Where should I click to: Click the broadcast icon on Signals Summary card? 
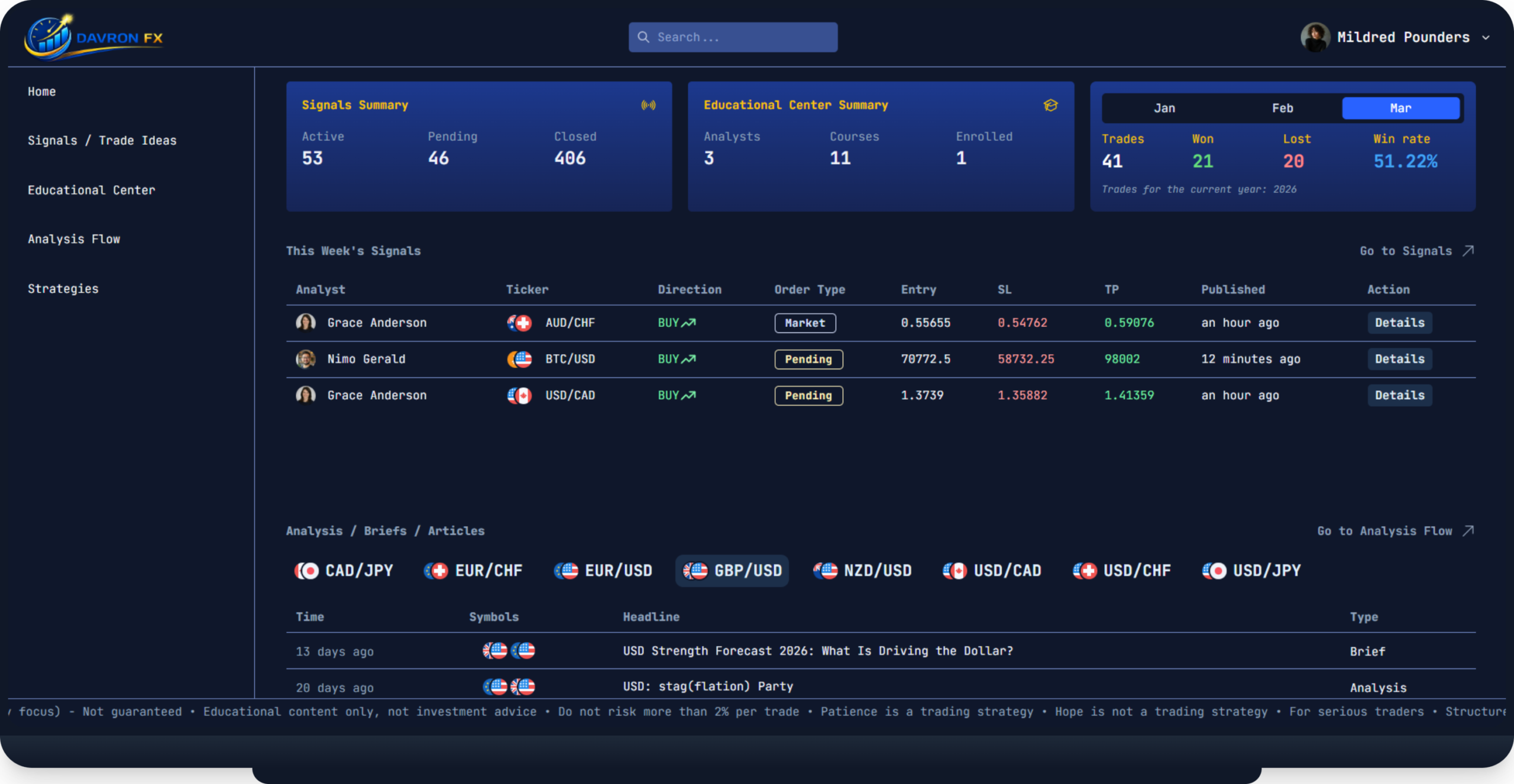tap(649, 105)
